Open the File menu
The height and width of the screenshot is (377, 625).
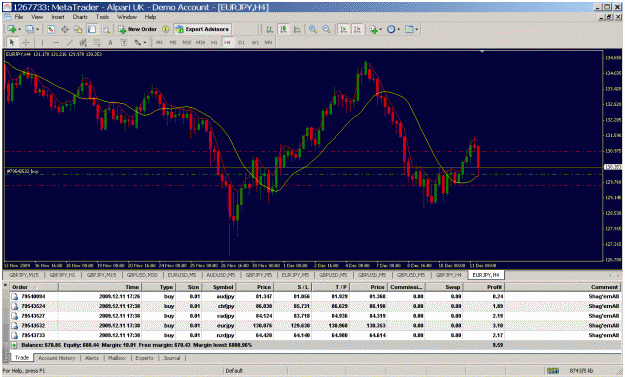pos(19,17)
